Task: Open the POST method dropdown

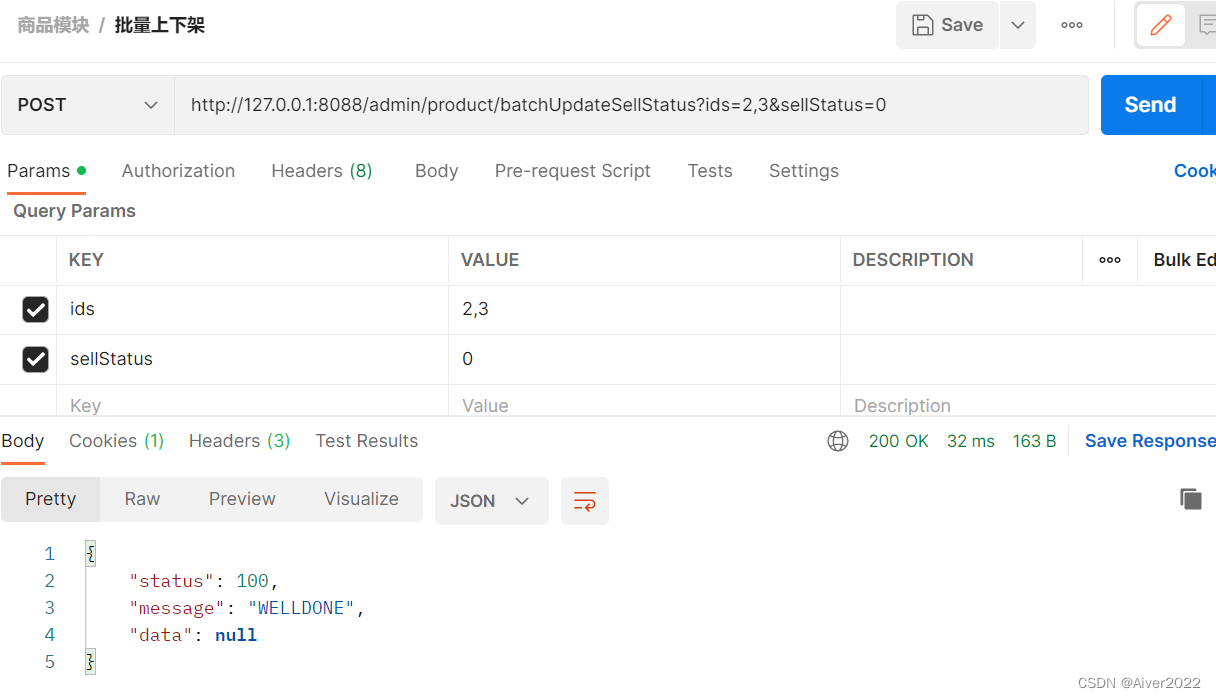Action: 88,105
